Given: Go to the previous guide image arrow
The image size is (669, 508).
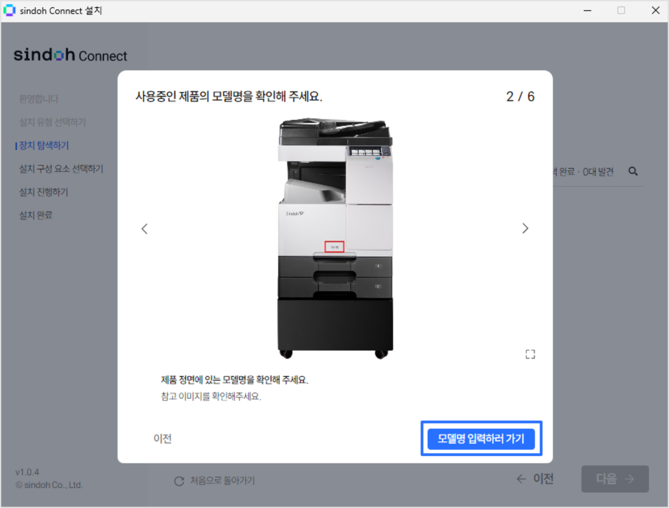Looking at the screenshot, I should point(145,229).
